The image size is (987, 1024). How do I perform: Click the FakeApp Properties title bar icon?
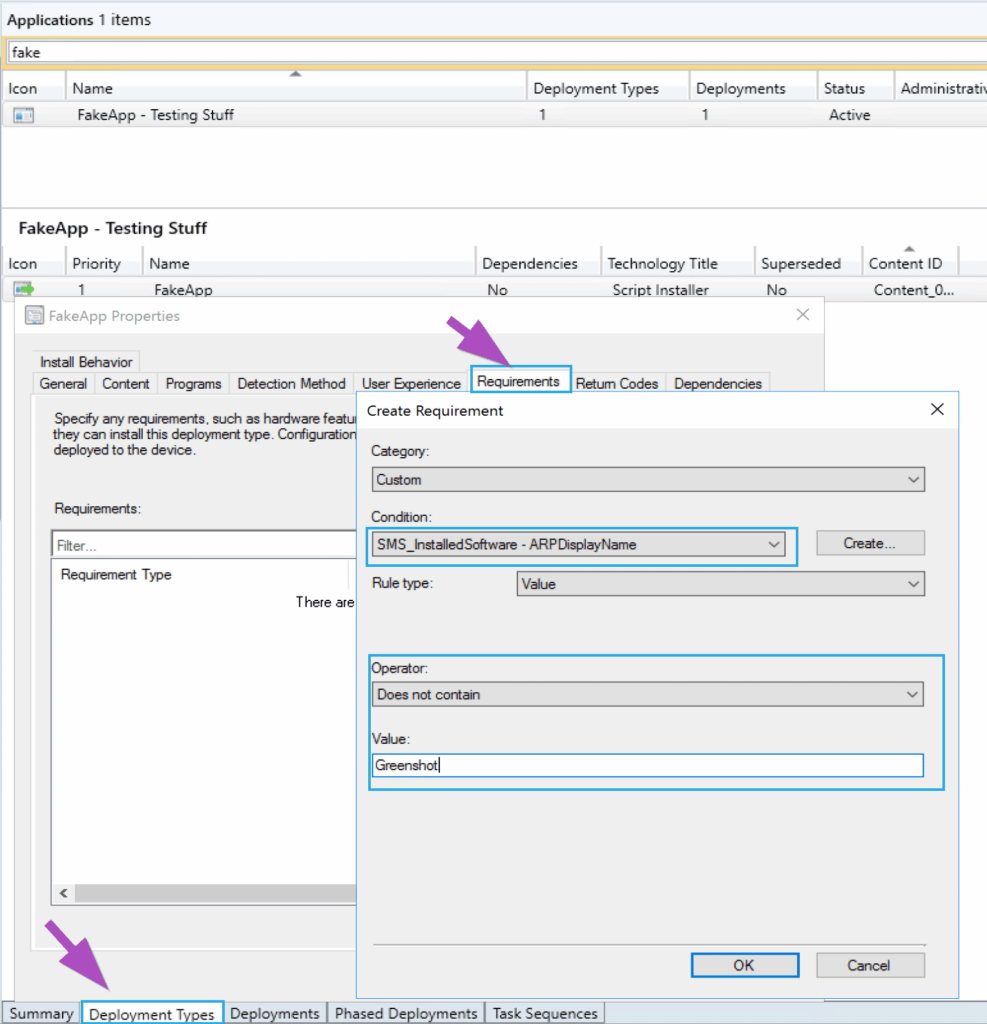pos(34,315)
